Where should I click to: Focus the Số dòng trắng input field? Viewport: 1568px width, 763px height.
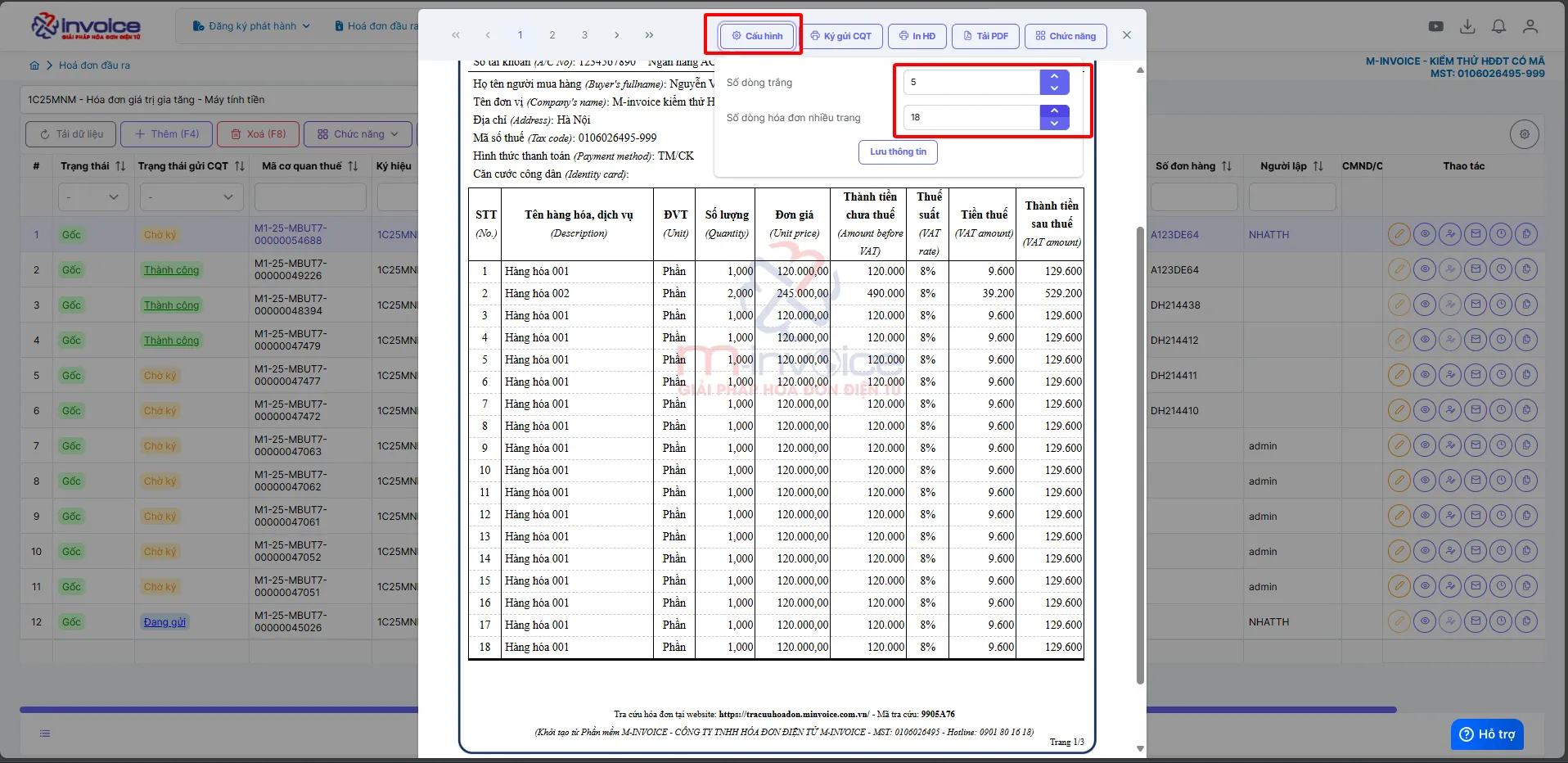971,82
